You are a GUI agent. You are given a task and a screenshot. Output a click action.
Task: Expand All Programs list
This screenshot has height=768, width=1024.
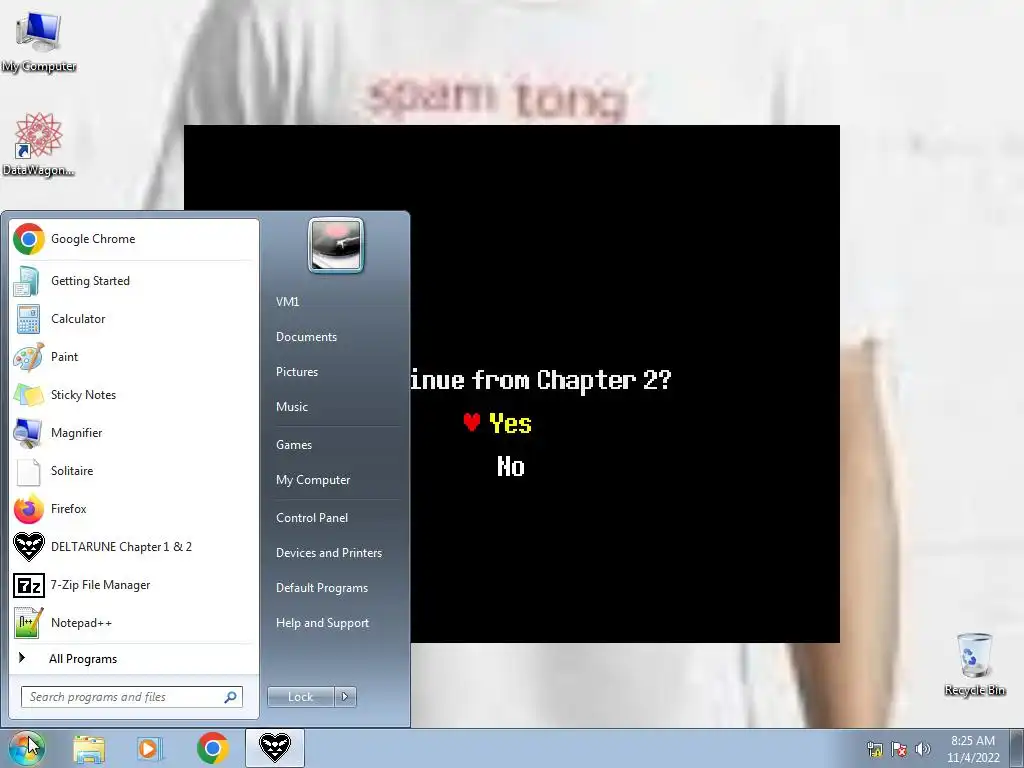134,659
